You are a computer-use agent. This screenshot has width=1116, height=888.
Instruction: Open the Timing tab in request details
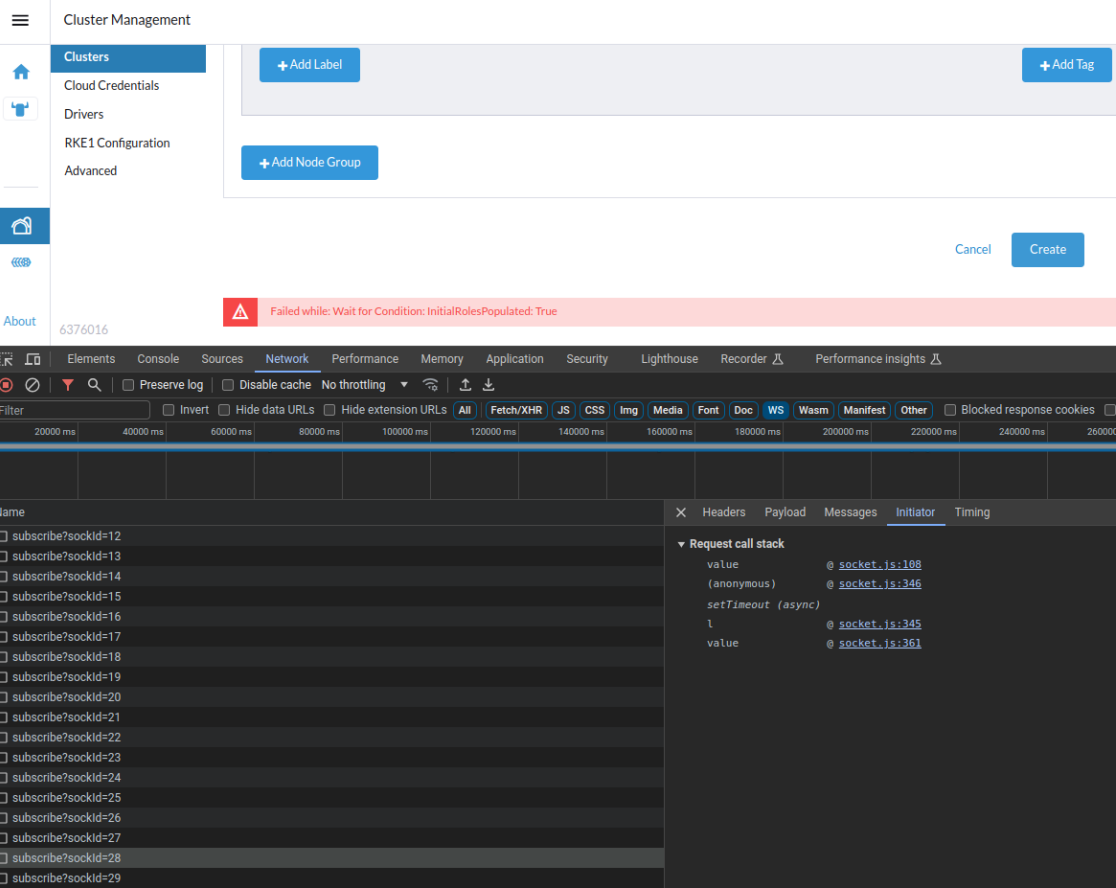tap(971, 512)
